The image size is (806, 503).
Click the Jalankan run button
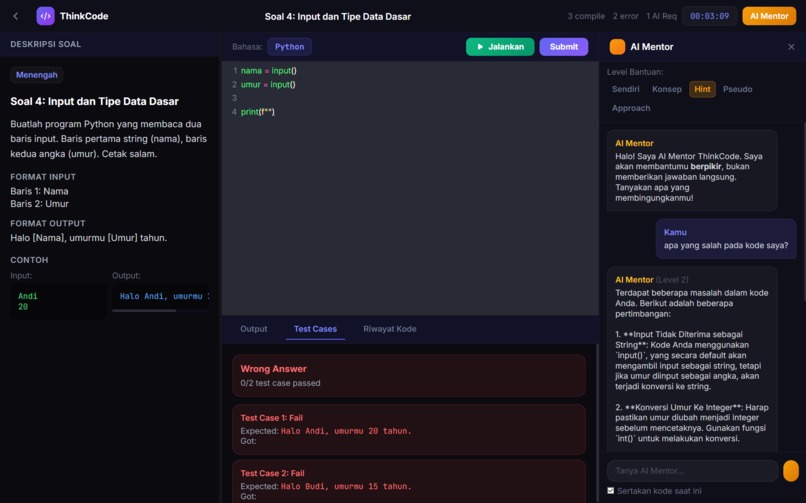[x=500, y=47]
